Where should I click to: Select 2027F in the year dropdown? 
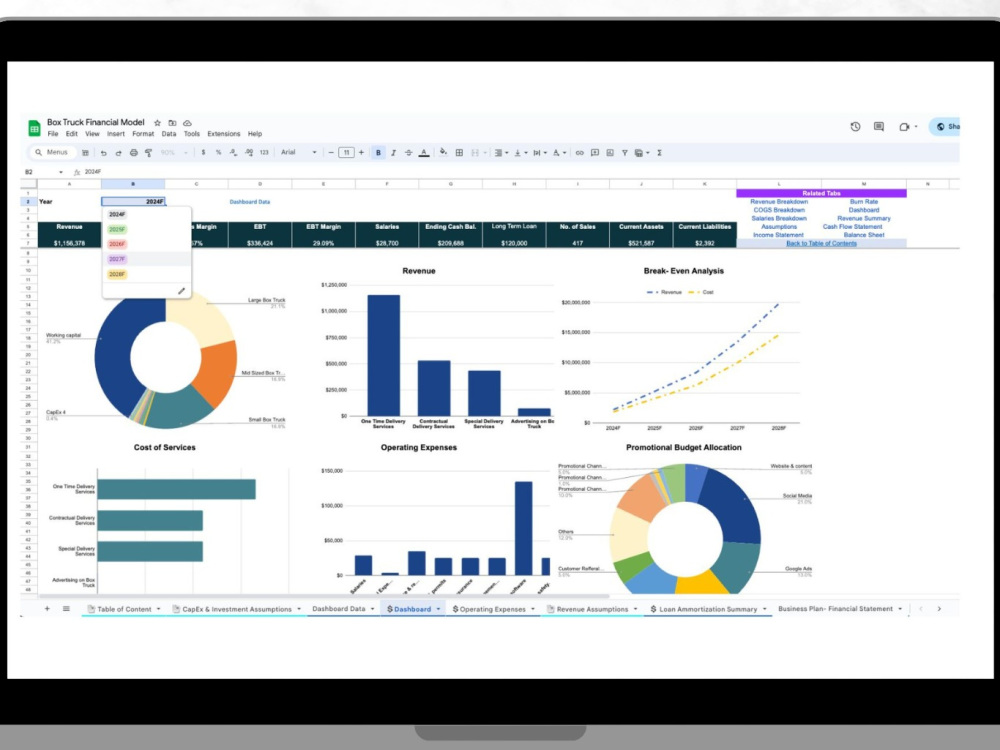tap(117, 260)
